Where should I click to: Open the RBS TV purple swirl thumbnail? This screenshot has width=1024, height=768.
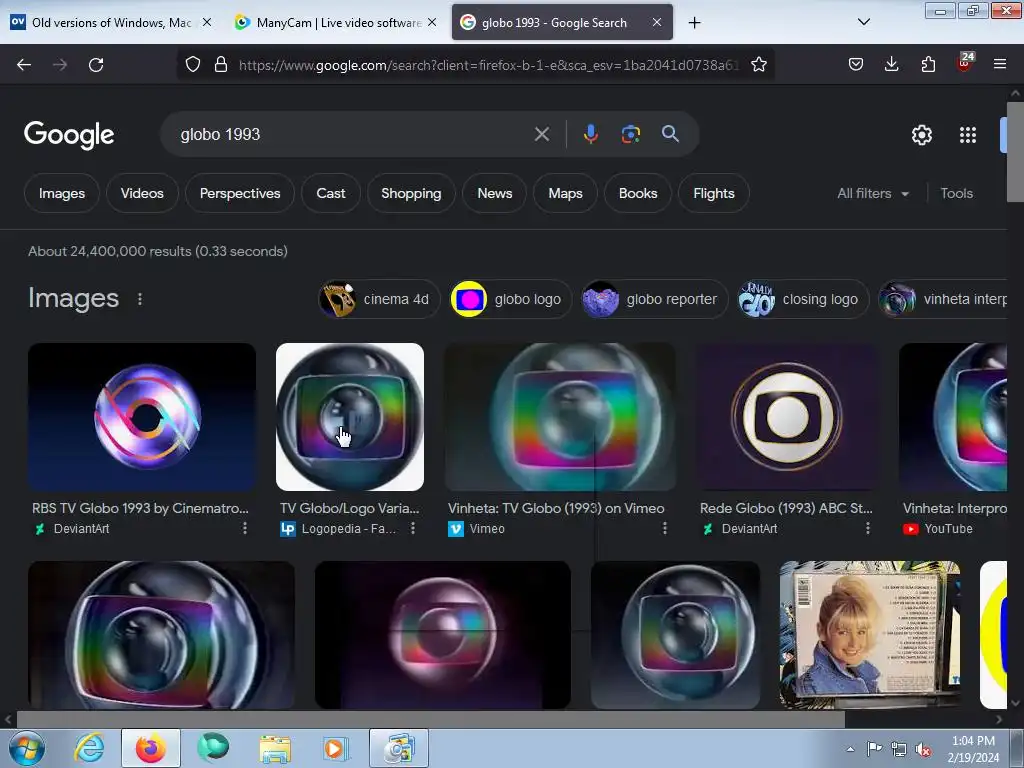(x=142, y=417)
